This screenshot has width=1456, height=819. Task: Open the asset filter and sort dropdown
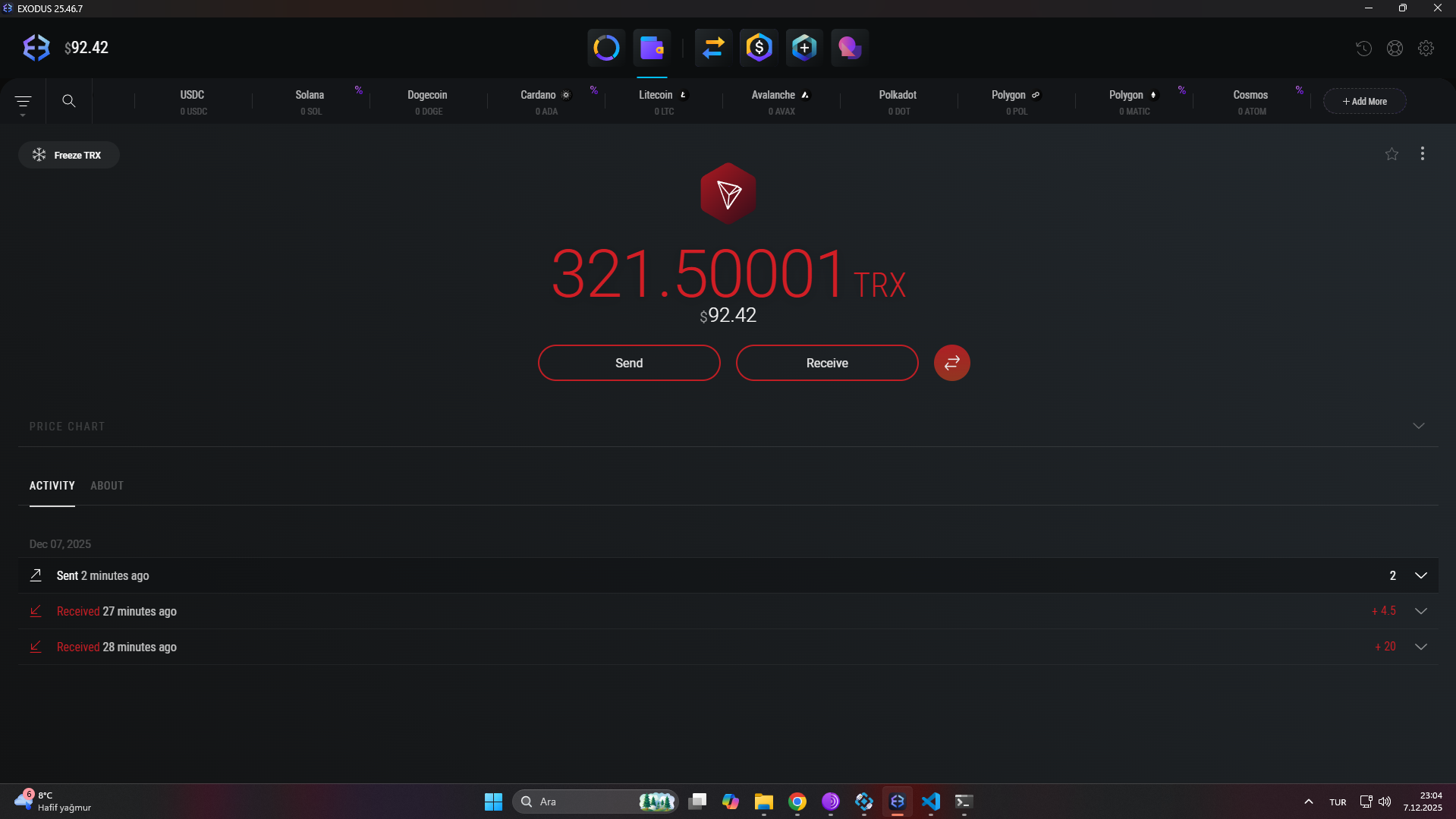tap(23, 102)
